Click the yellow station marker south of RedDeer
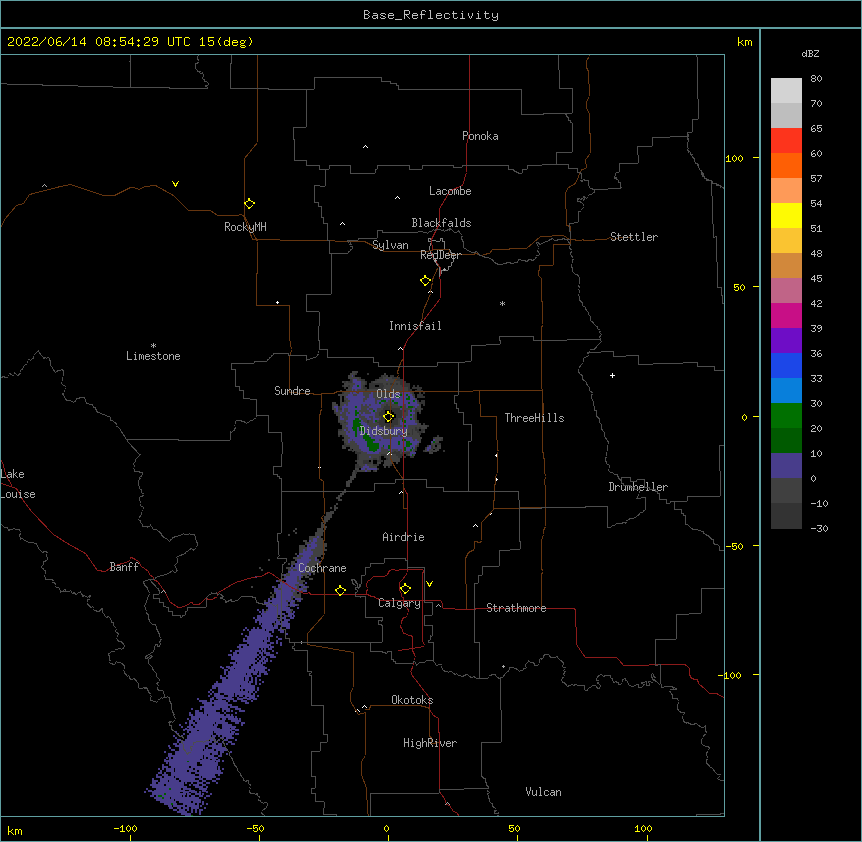 pos(425,281)
